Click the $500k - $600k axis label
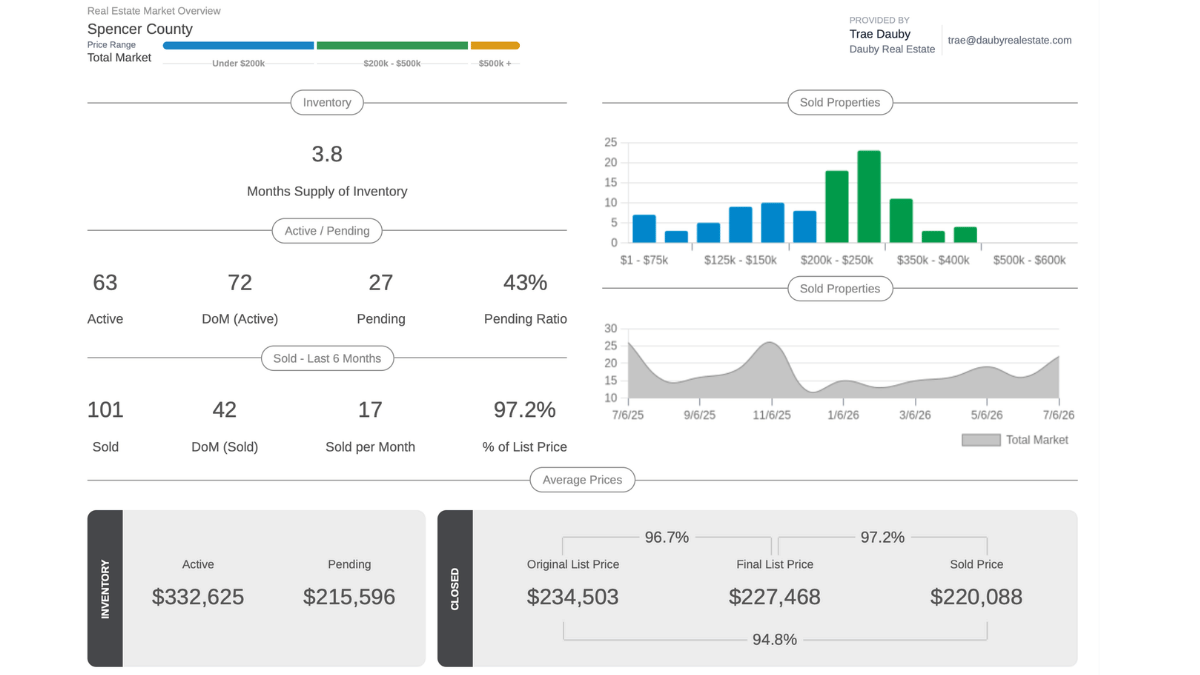The image size is (1200, 675). coord(1029,260)
